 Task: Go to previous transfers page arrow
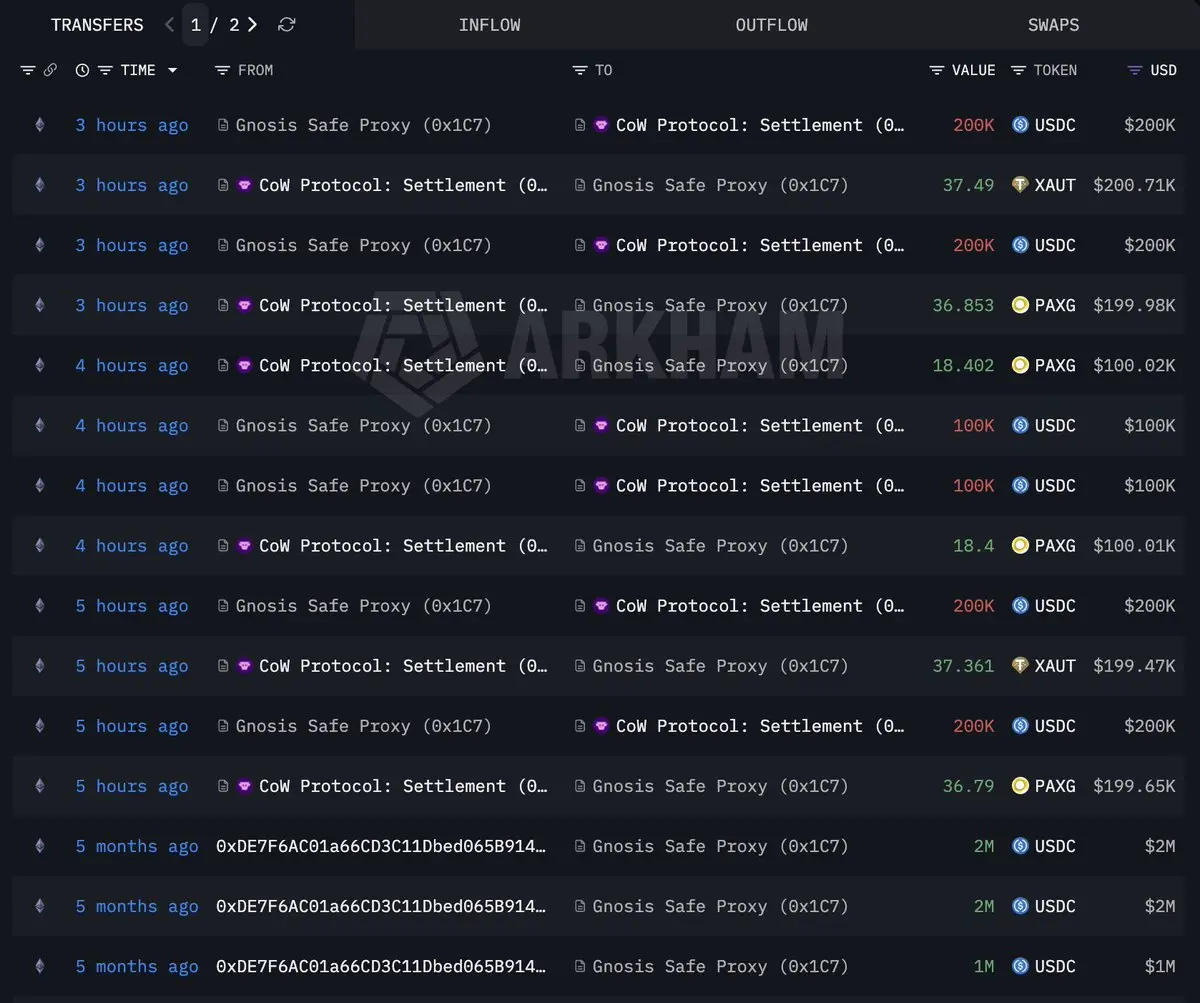coord(170,25)
